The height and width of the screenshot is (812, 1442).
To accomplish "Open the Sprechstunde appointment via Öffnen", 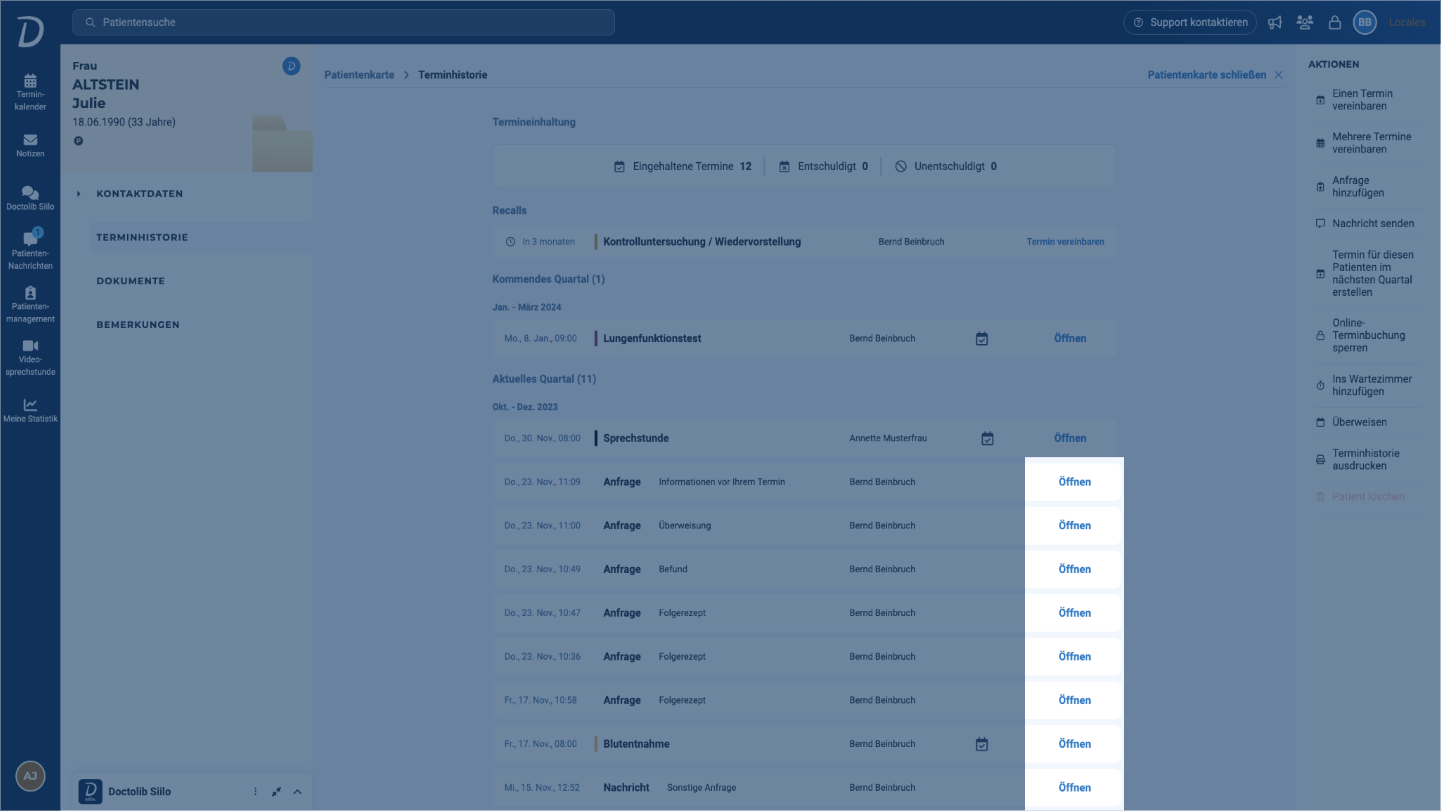I will pyautogui.click(x=1070, y=438).
